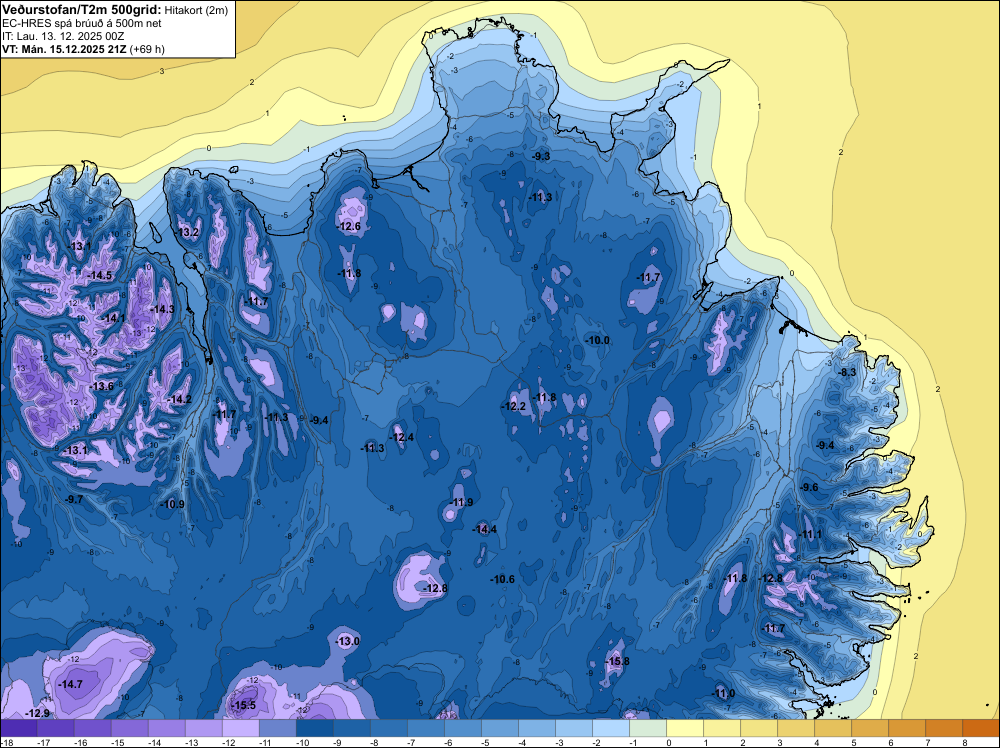The width and height of the screenshot is (1000, 748).
Task: Select the legend swatch between -18 and -17
Action: (x=18, y=728)
